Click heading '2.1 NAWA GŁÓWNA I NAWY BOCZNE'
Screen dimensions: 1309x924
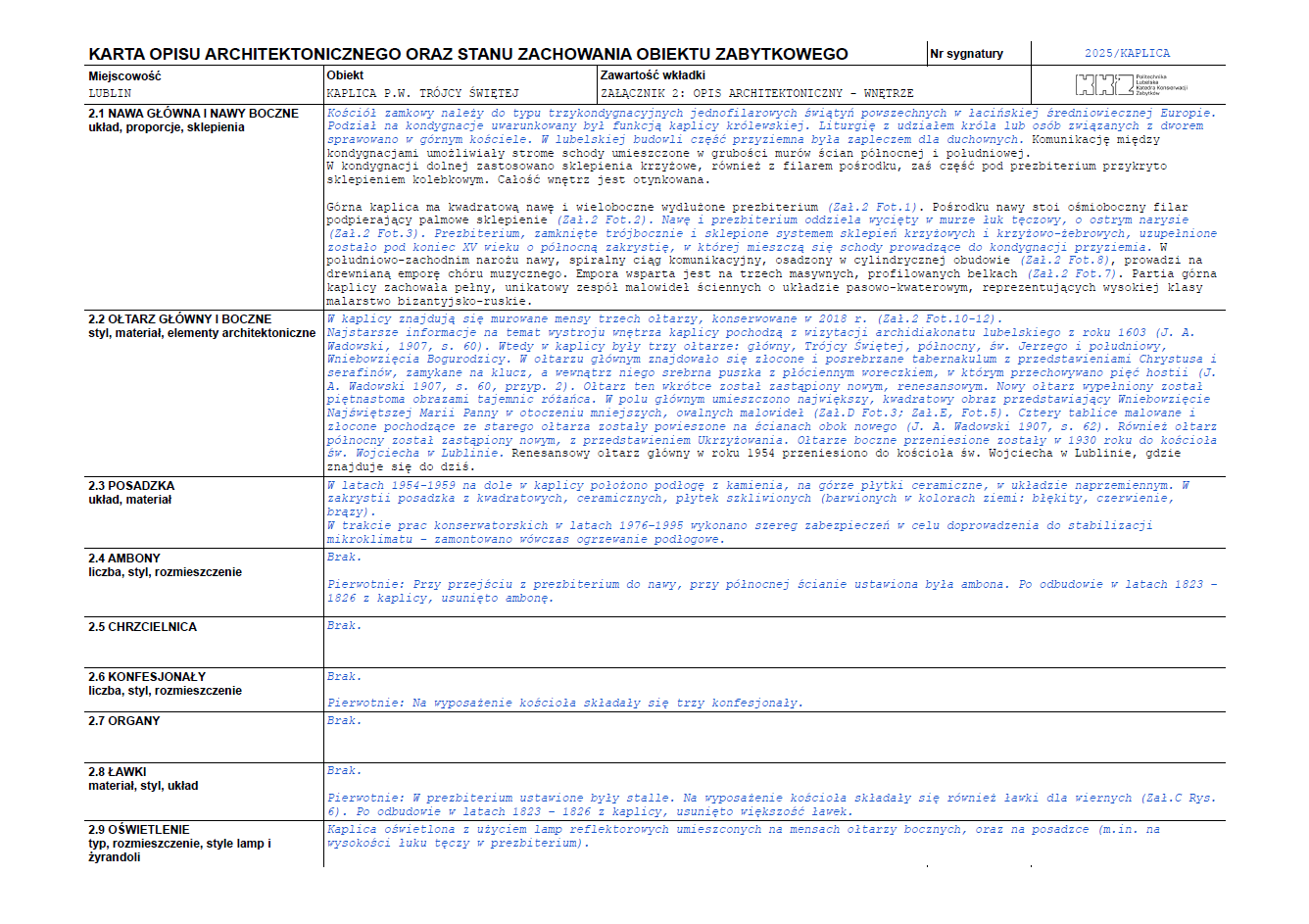pos(193,114)
